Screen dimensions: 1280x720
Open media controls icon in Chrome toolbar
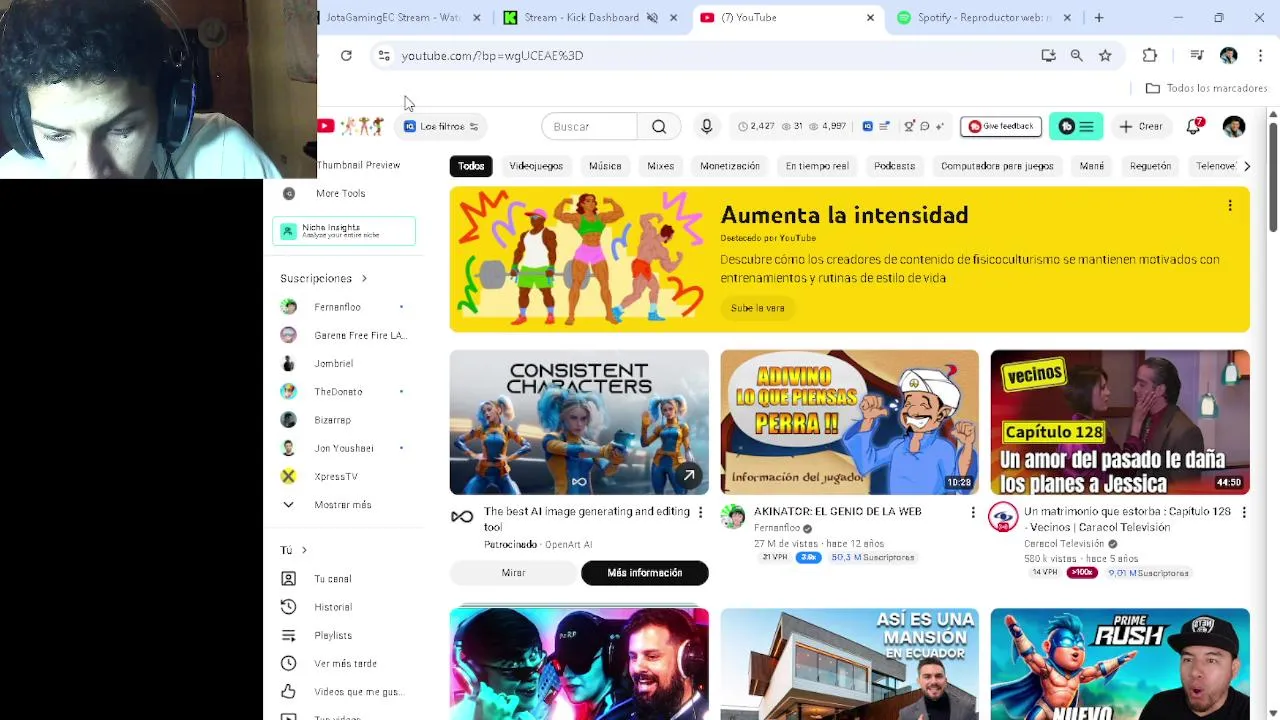coord(1197,56)
